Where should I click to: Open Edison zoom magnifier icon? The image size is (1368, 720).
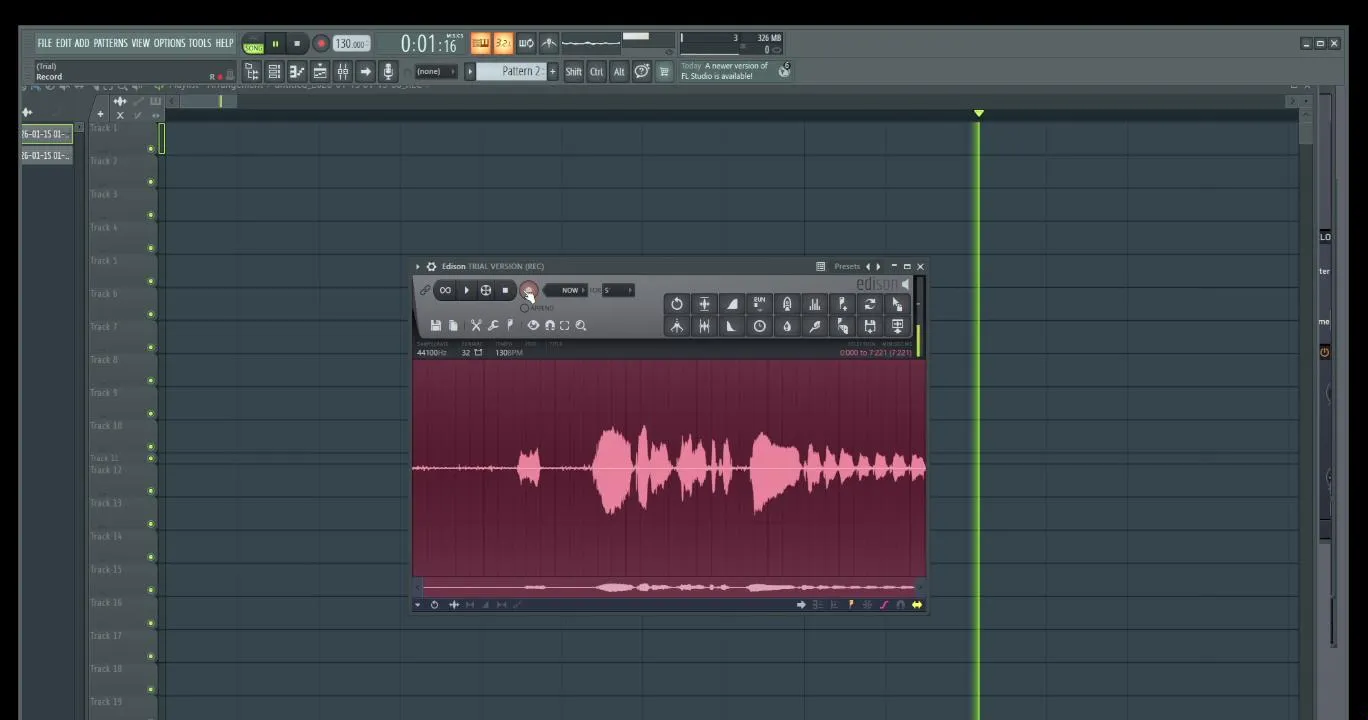pyautogui.click(x=581, y=325)
